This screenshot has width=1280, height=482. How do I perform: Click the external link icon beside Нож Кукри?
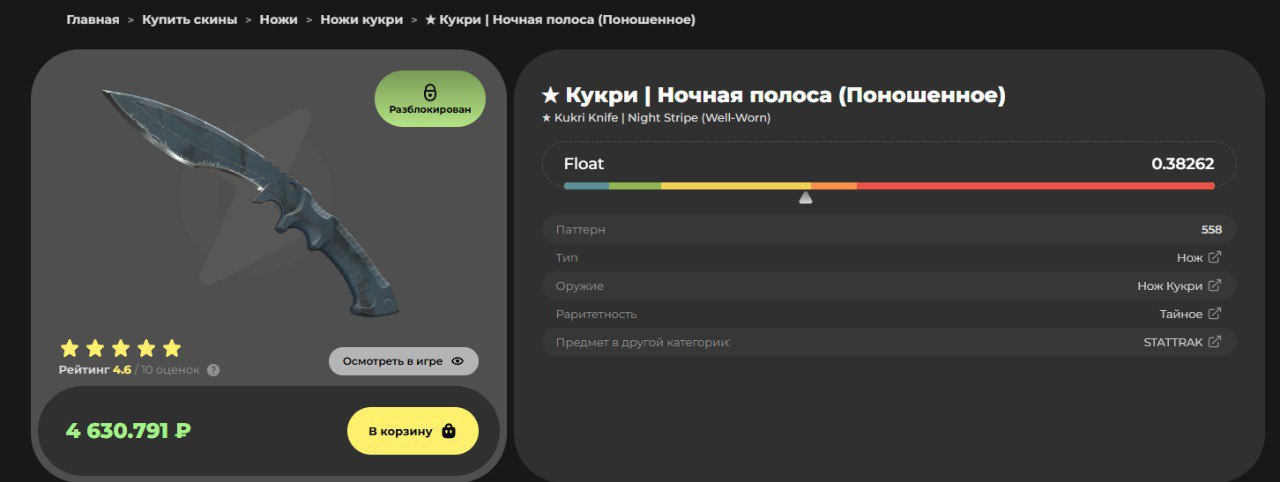click(x=1214, y=285)
